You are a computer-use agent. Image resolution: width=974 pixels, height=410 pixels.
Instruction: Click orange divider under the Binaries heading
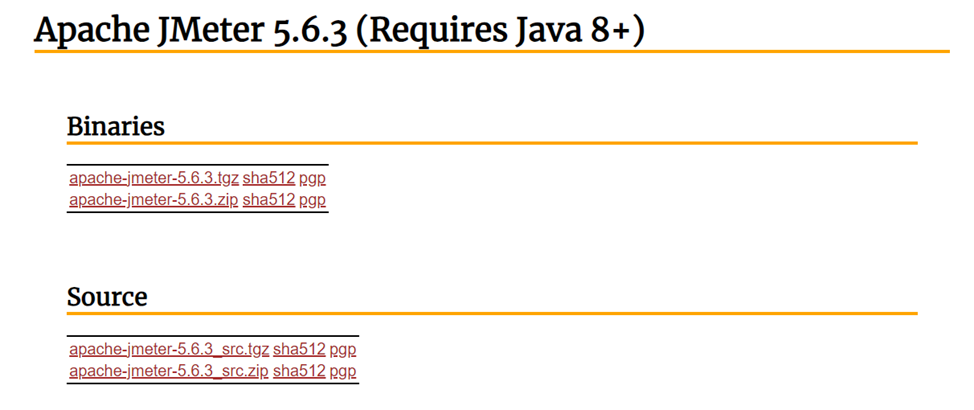click(x=492, y=143)
